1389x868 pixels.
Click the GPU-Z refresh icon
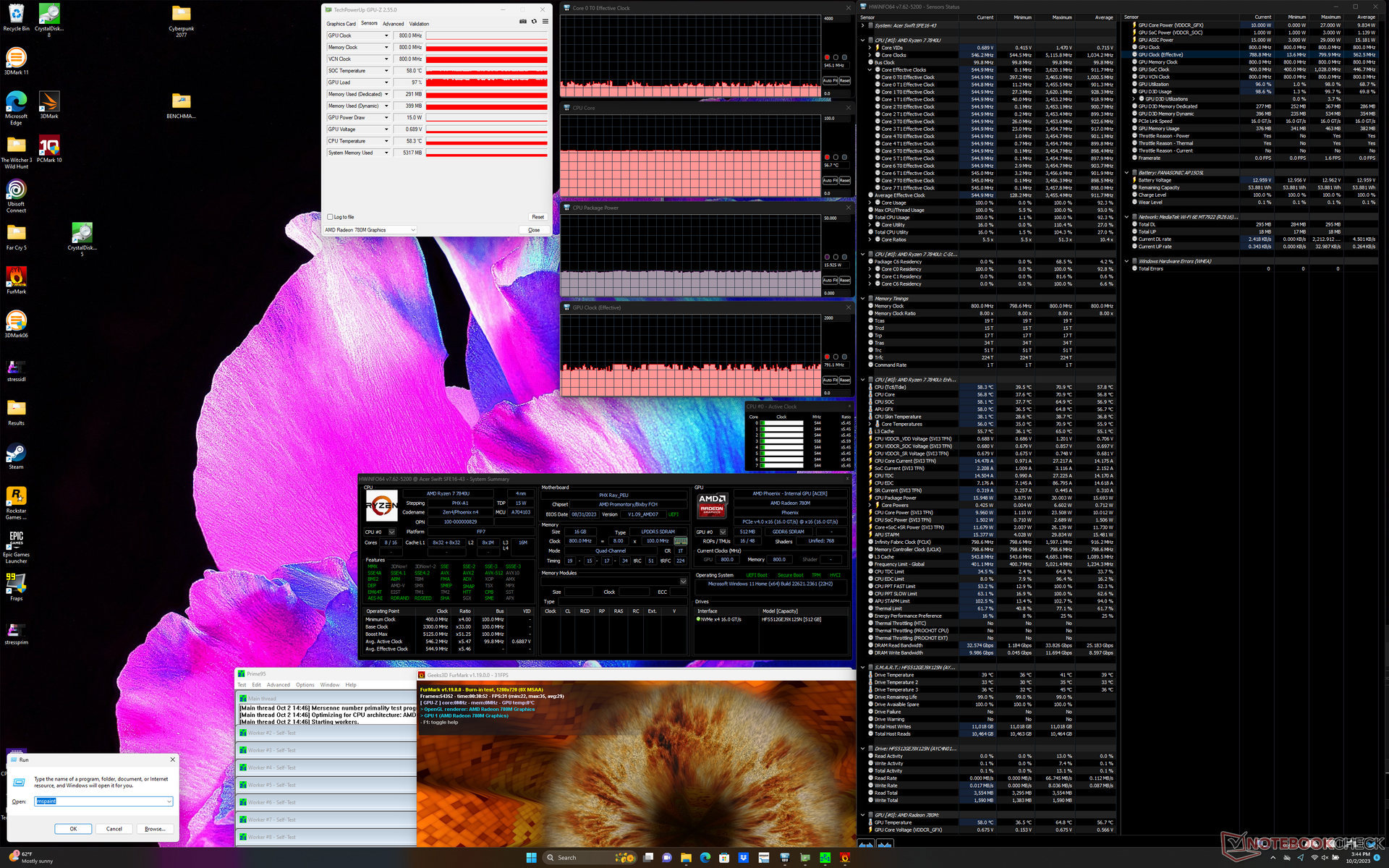tap(534, 21)
